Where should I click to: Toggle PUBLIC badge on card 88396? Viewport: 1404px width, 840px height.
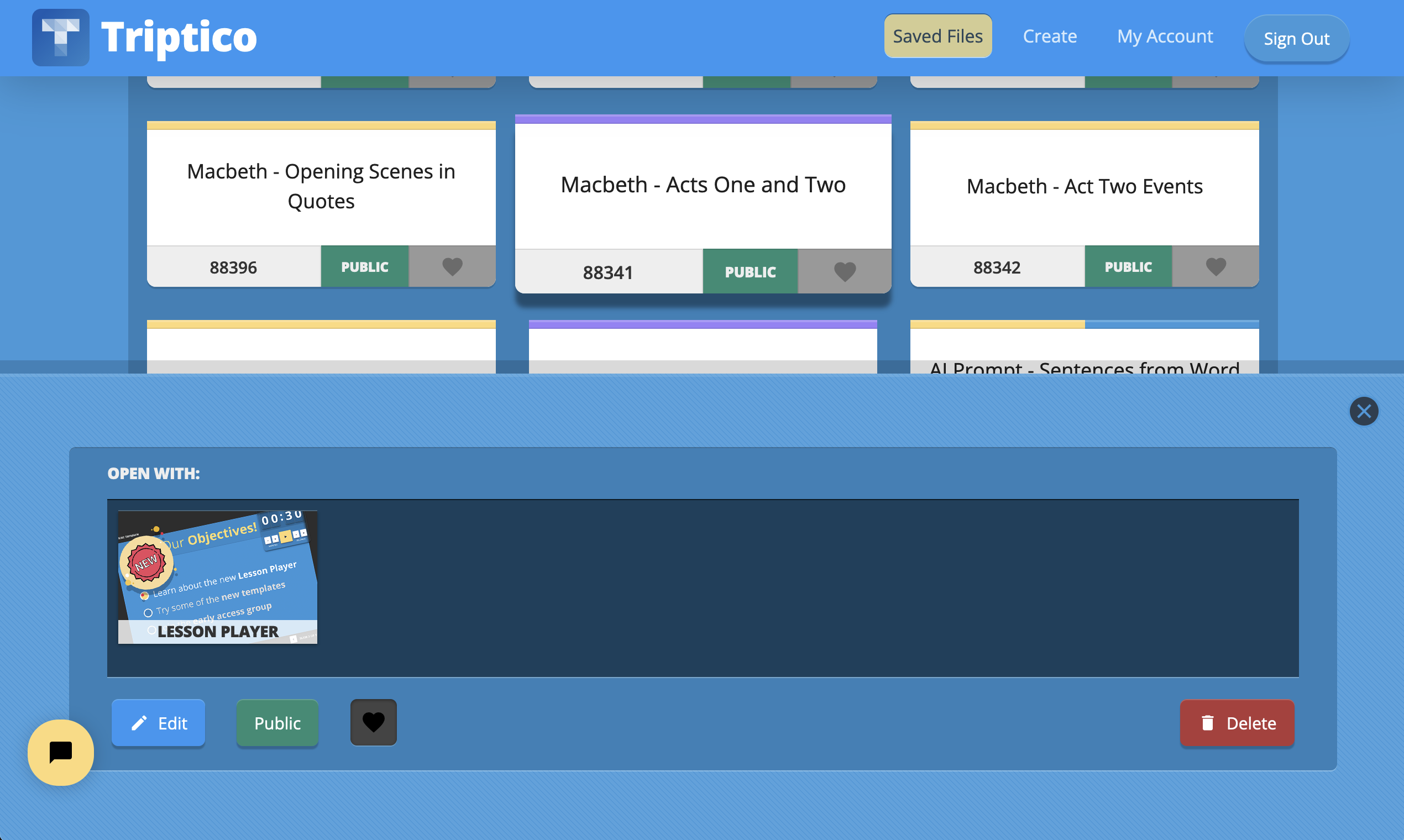tap(364, 266)
